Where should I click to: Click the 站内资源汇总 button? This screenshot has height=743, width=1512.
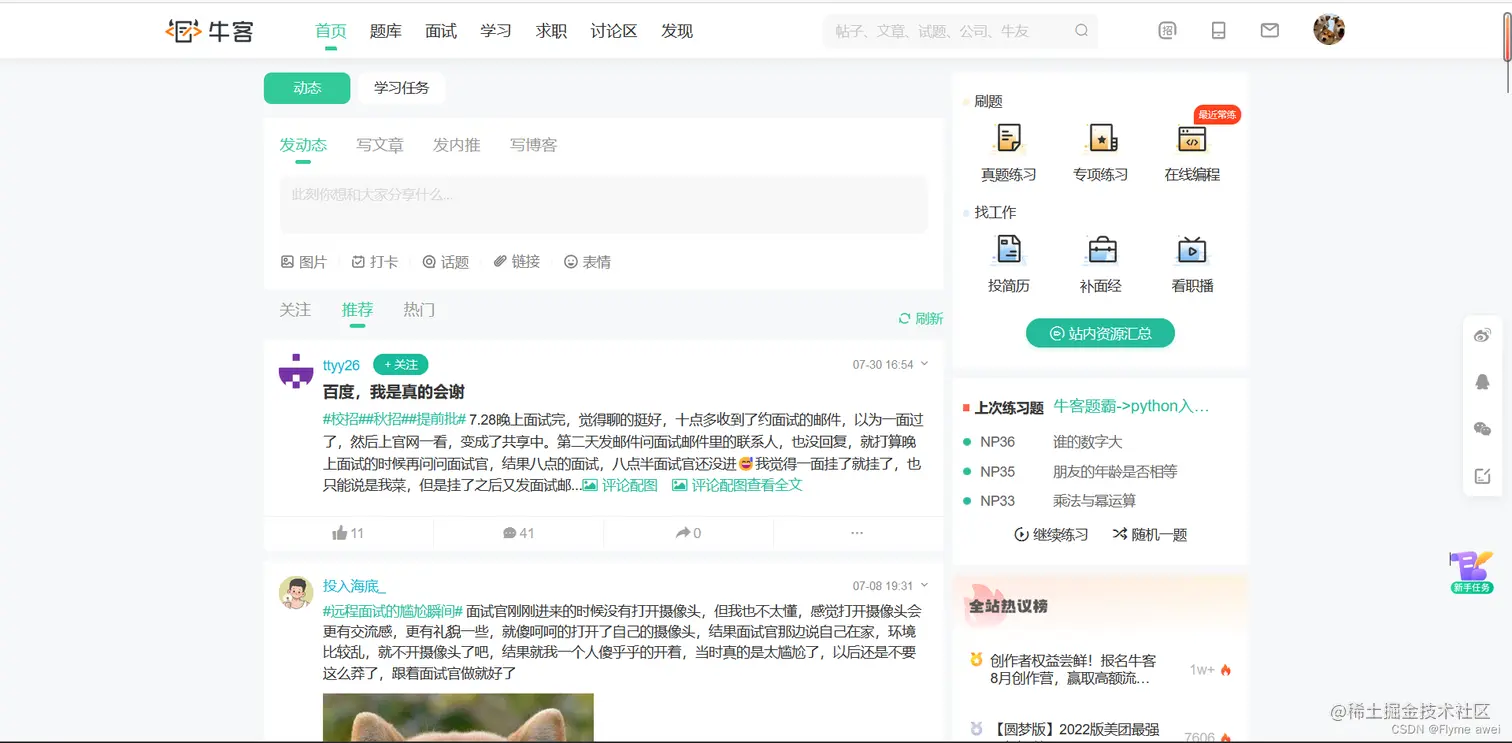pyautogui.click(x=1099, y=333)
